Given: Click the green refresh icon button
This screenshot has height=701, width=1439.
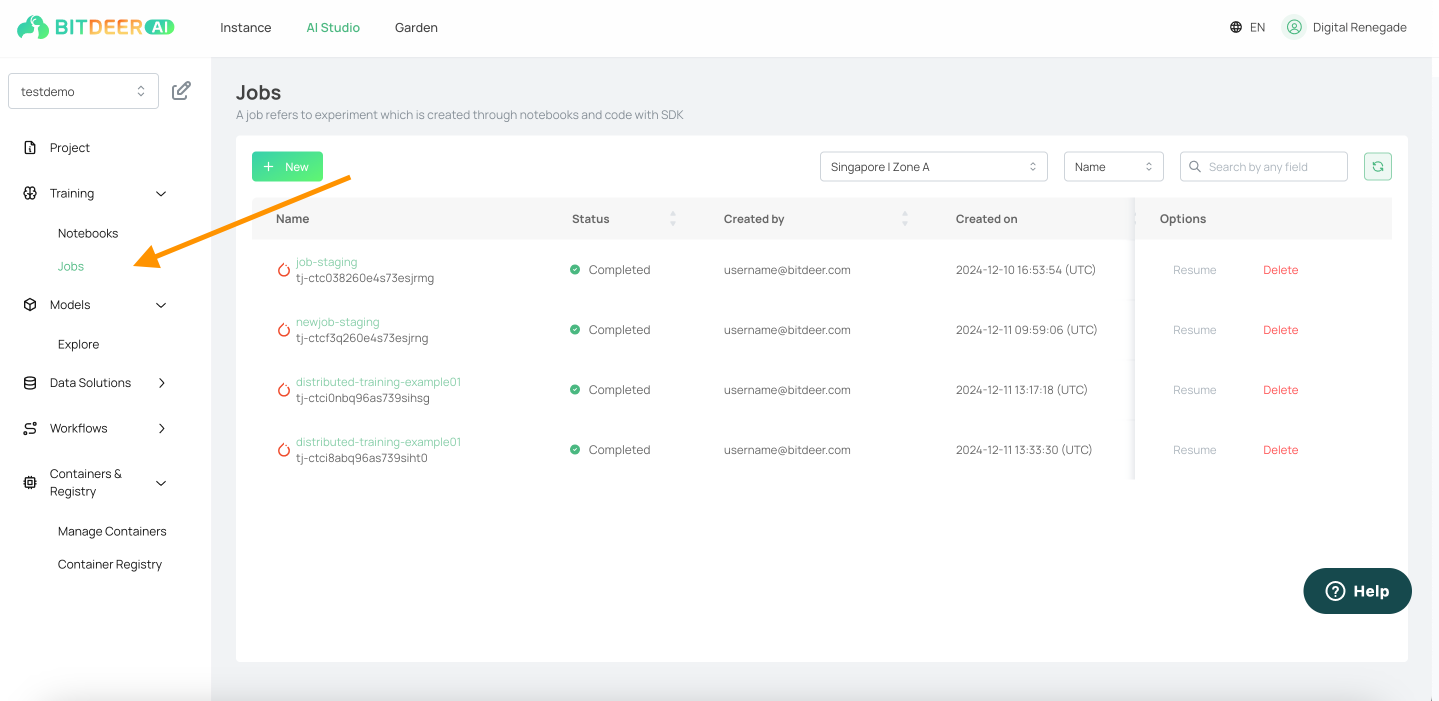Looking at the screenshot, I should point(1377,167).
